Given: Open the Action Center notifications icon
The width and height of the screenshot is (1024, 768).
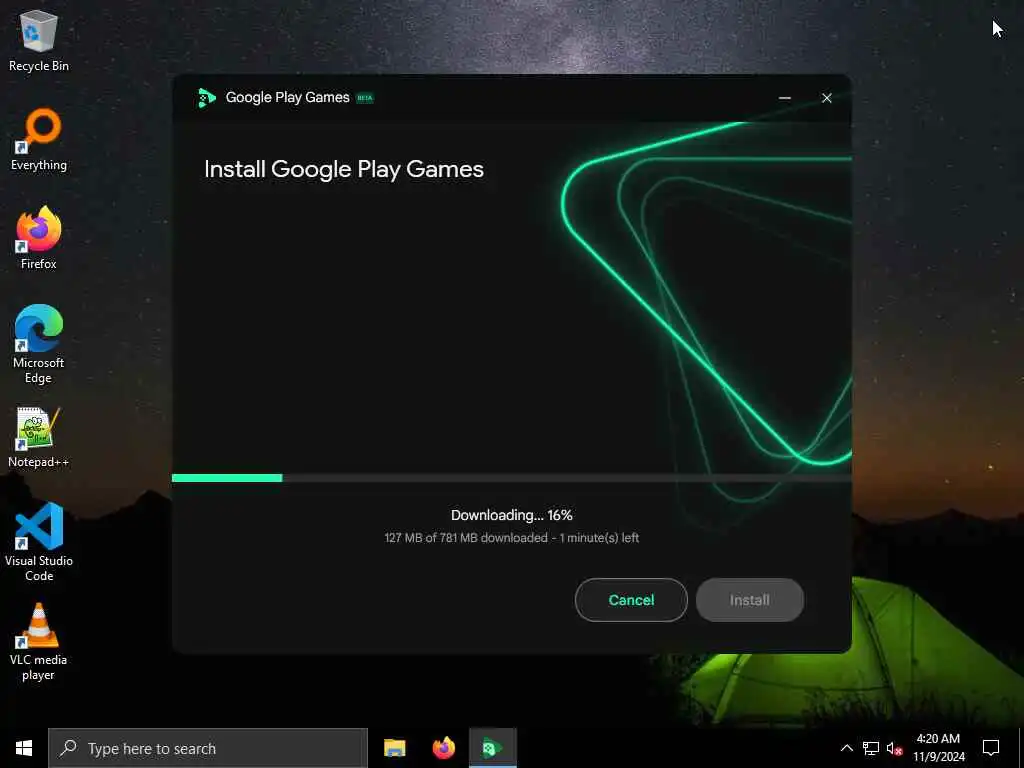Looking at the screenshot, I should coord(991,748).
